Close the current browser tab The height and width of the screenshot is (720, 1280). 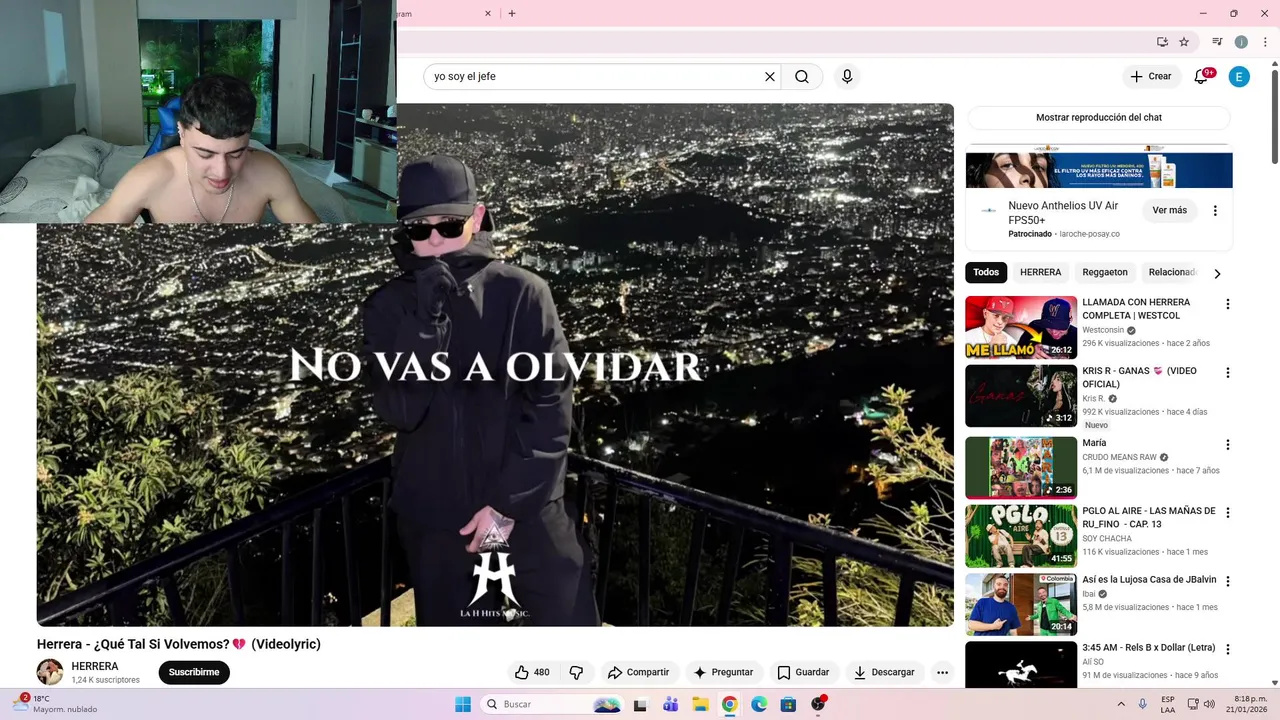(x=488, y=13)
